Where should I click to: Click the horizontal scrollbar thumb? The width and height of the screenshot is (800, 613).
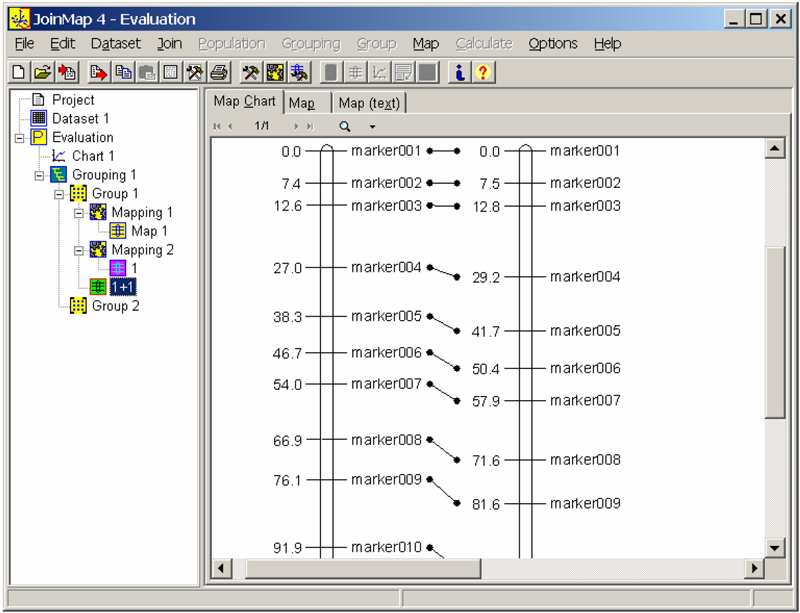[x=363, y=568]
